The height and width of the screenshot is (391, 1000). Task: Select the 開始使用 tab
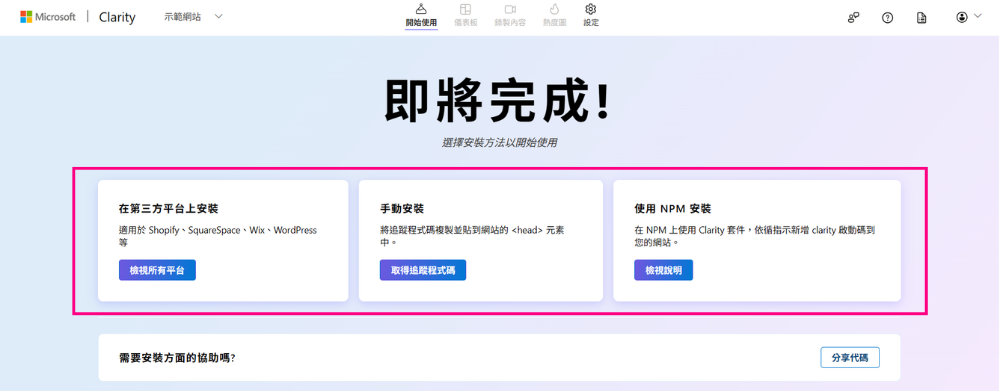pyautogui.click(x=422, y=17)
